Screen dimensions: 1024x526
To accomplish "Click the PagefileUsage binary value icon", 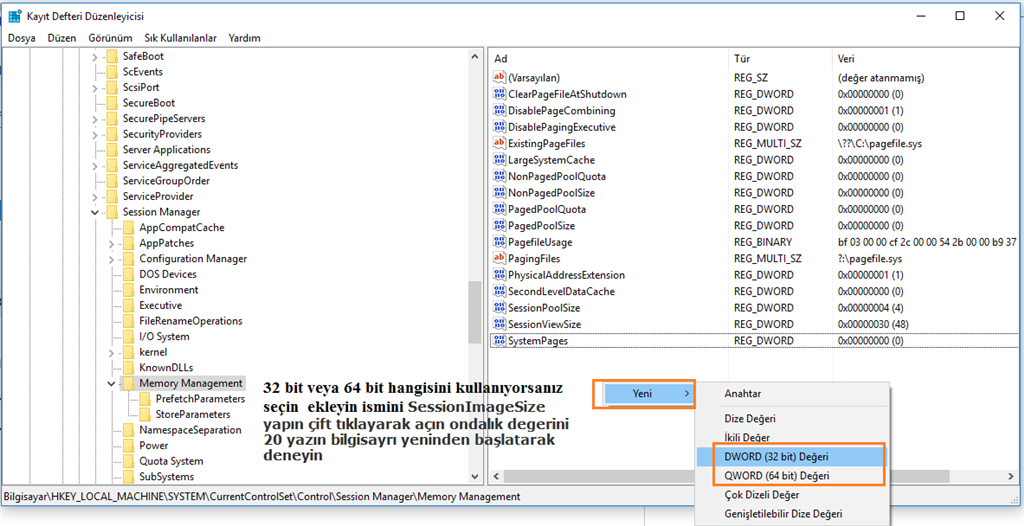I will 500,242.
